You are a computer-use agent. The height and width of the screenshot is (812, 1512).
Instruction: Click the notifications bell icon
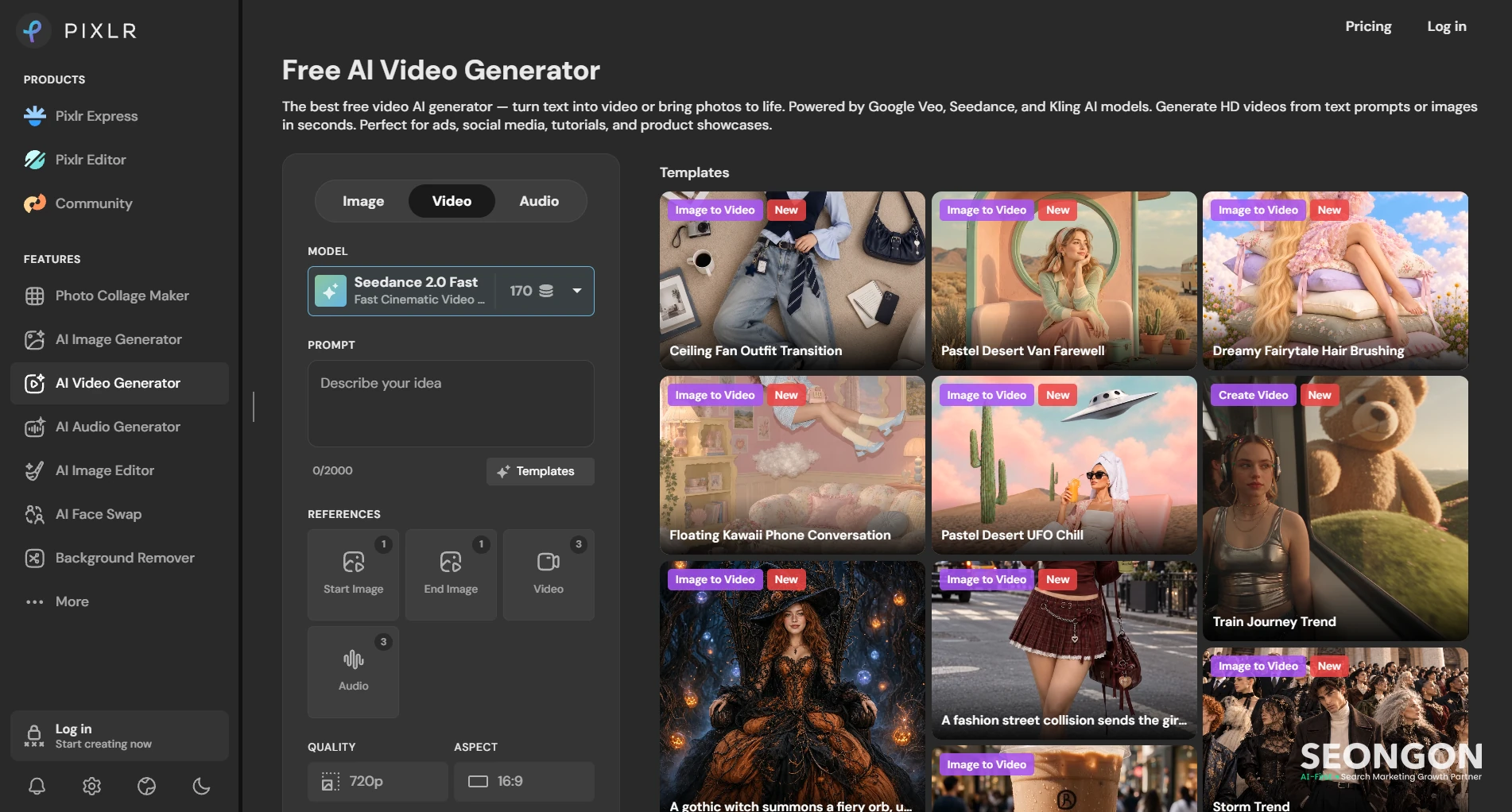pyautogui.click(x=37, y=786)
